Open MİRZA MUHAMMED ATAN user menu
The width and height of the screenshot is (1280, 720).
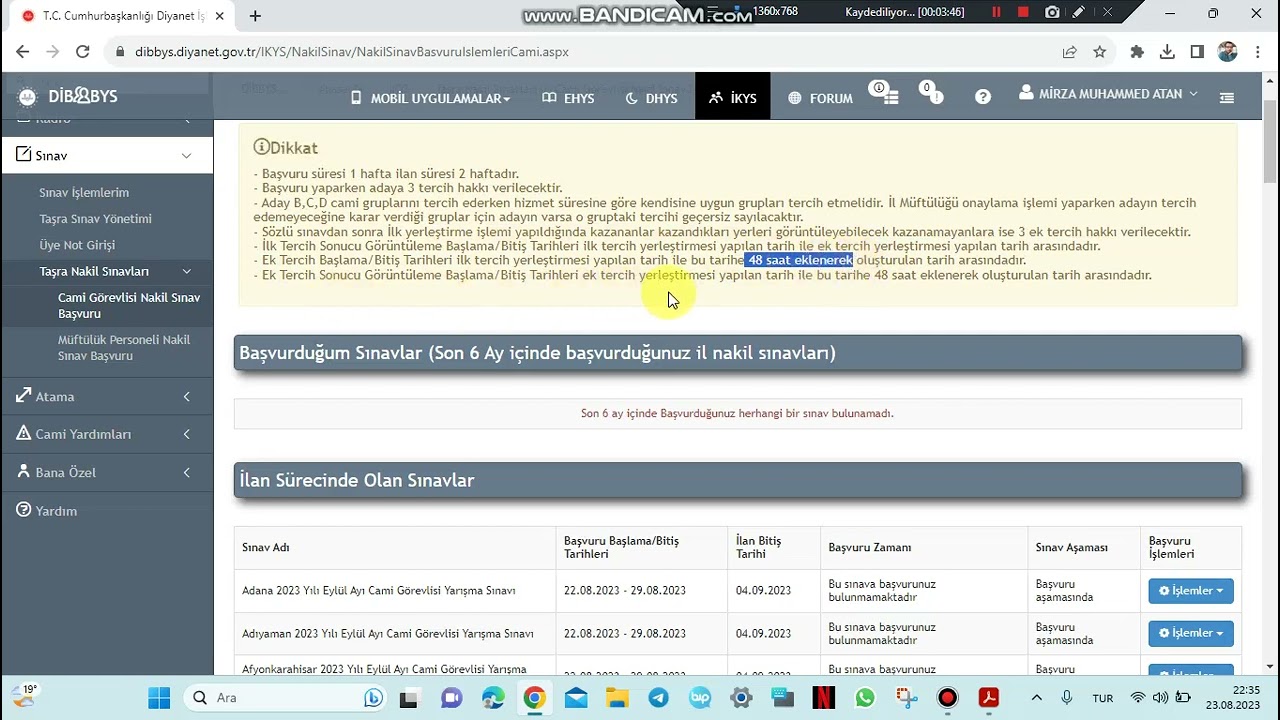(x=1108, y=94)
